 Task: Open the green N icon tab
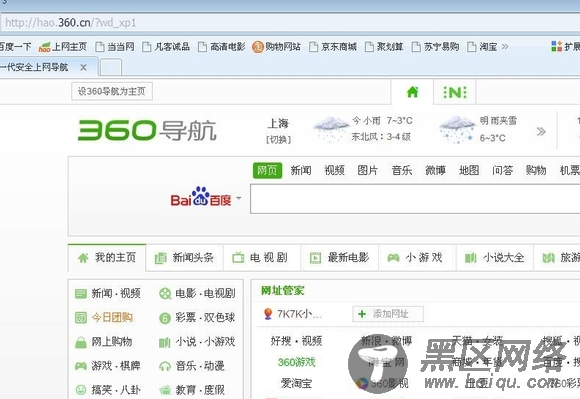[x=455, y=92]
